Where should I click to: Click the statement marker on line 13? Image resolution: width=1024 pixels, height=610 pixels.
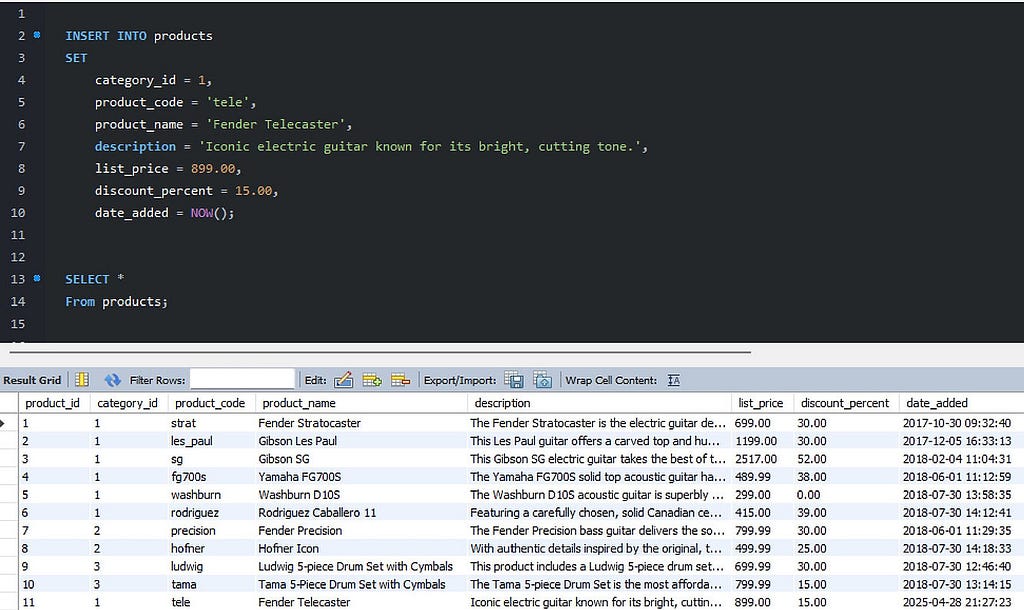click(37, 279)
